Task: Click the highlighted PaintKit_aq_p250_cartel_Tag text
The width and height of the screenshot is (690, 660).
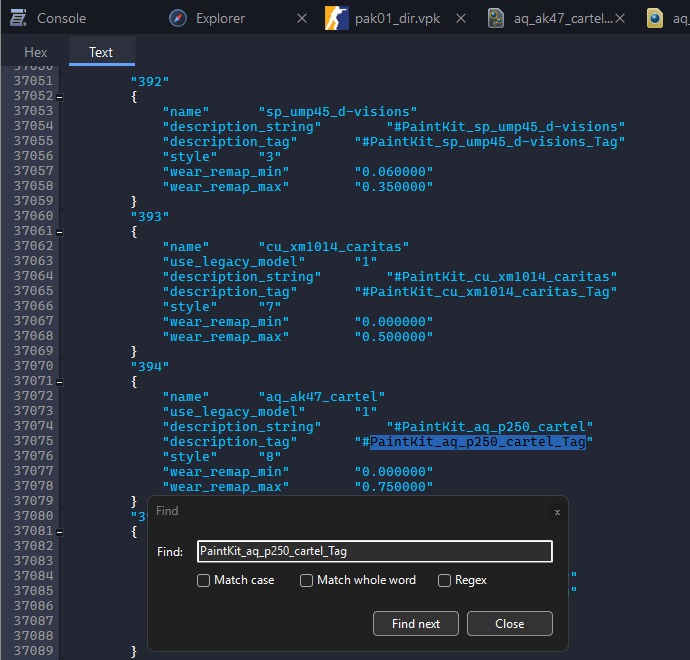Action: click(x=478, y=442)
